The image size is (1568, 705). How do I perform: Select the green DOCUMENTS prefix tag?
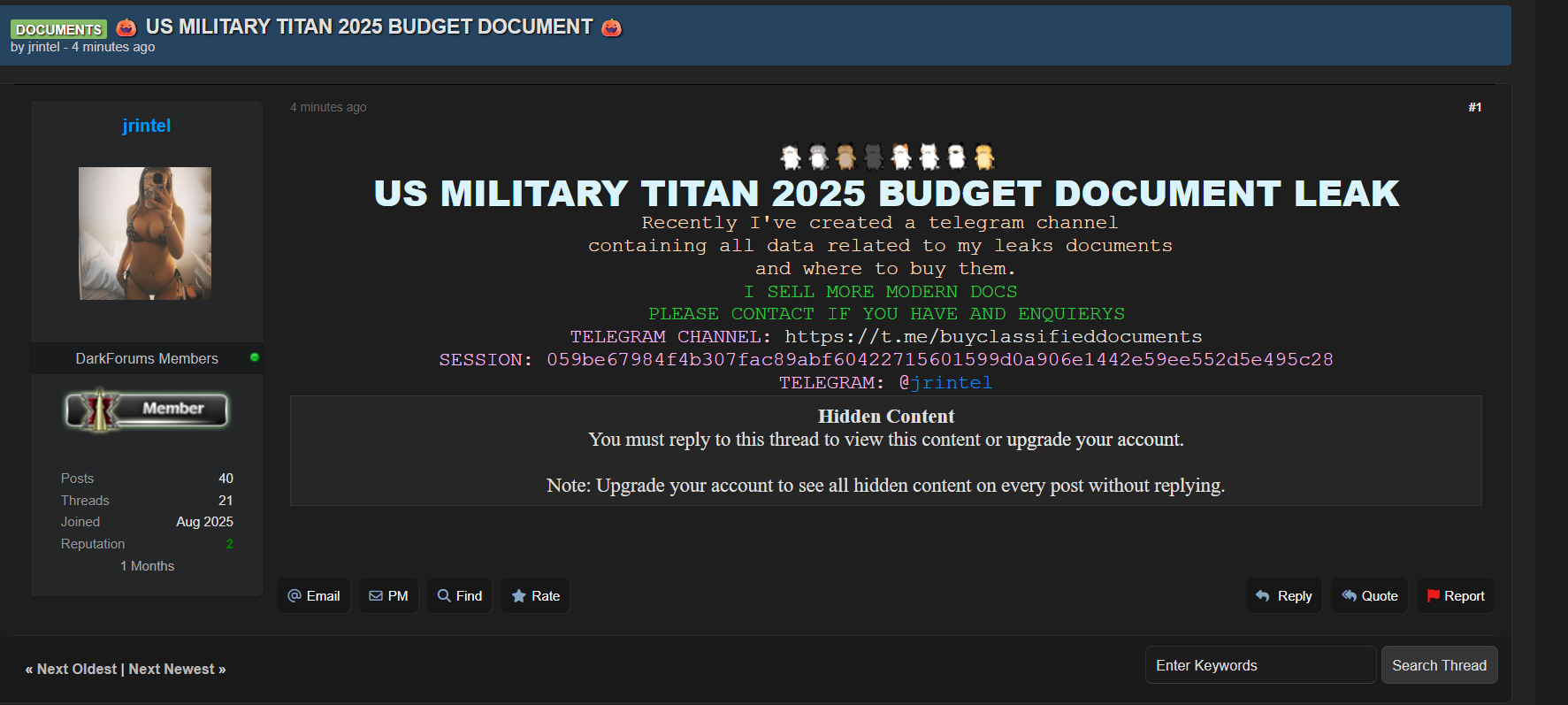58,29
